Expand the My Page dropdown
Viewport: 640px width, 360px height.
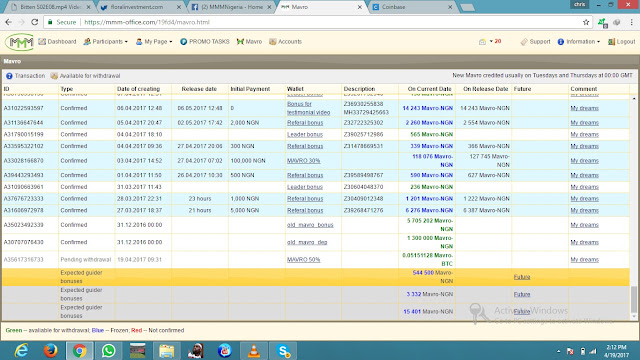point(154,42)
